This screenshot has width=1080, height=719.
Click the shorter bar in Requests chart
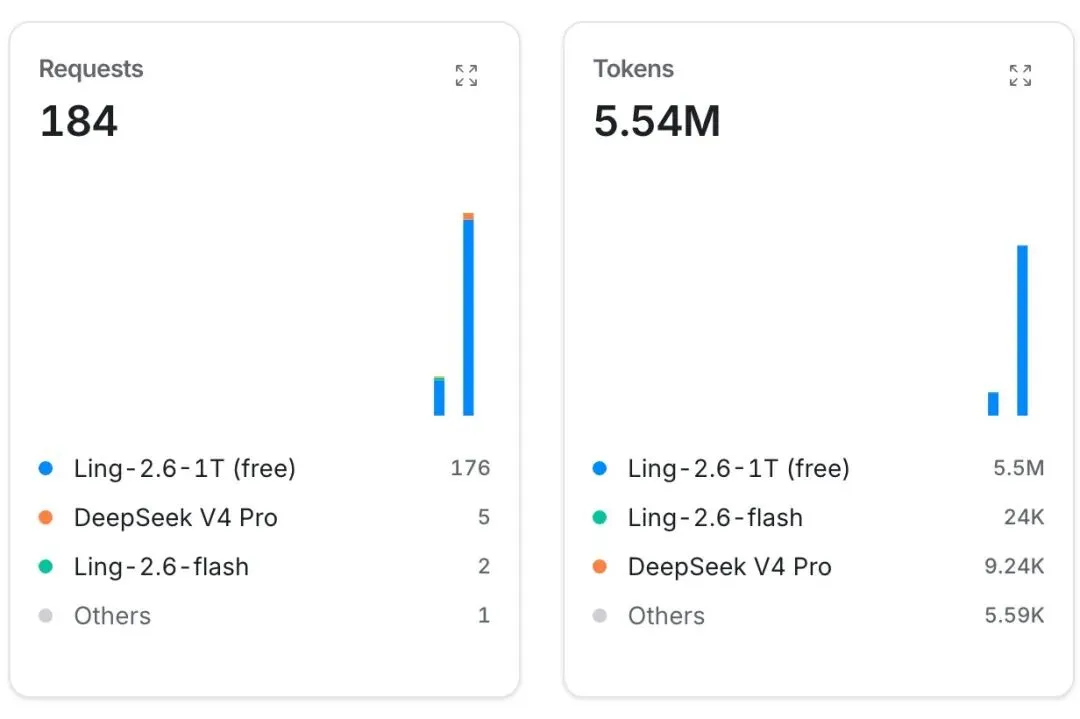point(439,396)
